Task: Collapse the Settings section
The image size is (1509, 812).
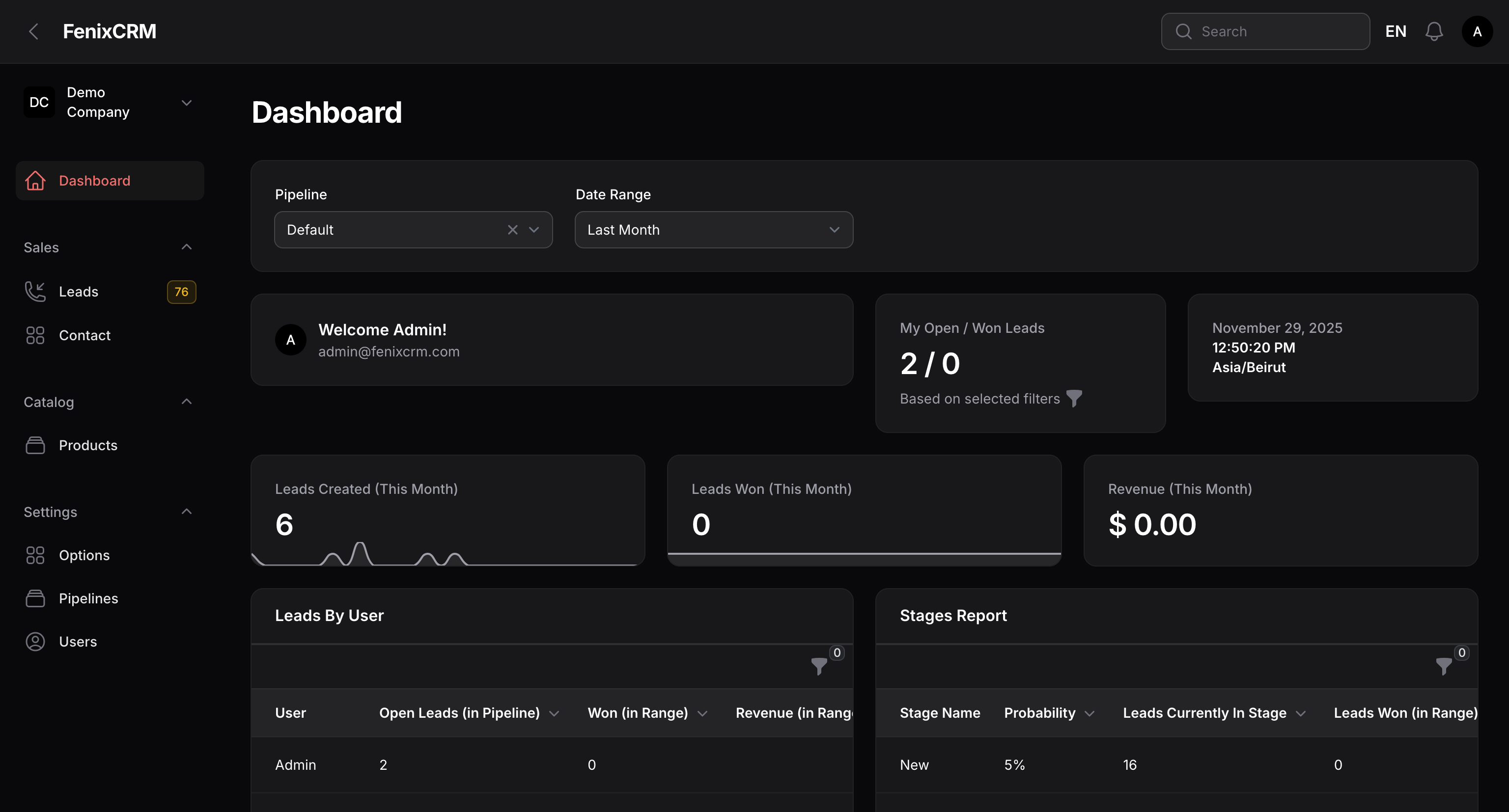Action: (x=186, y=512)
